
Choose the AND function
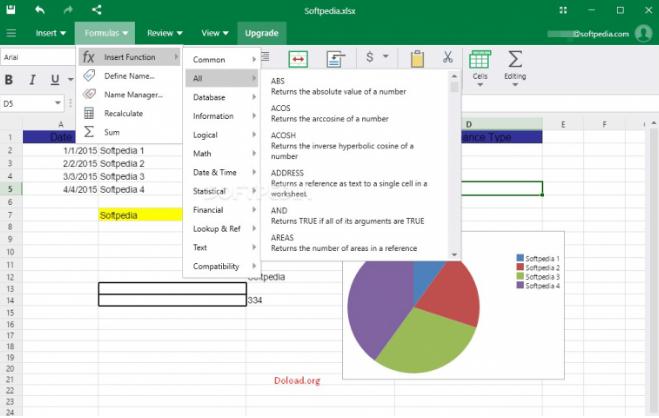355,216
